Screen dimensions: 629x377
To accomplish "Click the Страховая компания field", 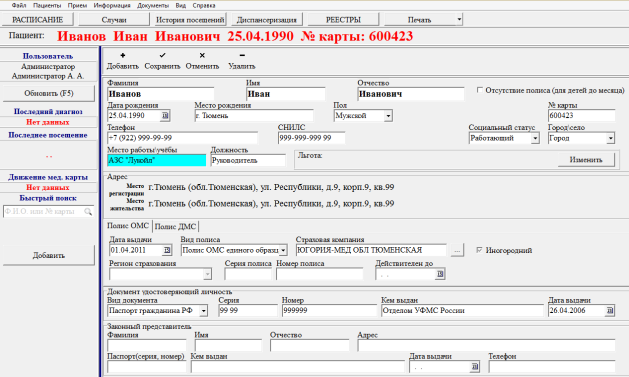I will (x=371, y=250).
